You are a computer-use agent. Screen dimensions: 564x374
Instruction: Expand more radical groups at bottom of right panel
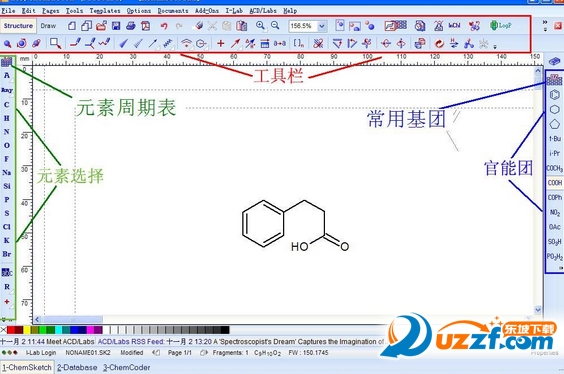560,268
